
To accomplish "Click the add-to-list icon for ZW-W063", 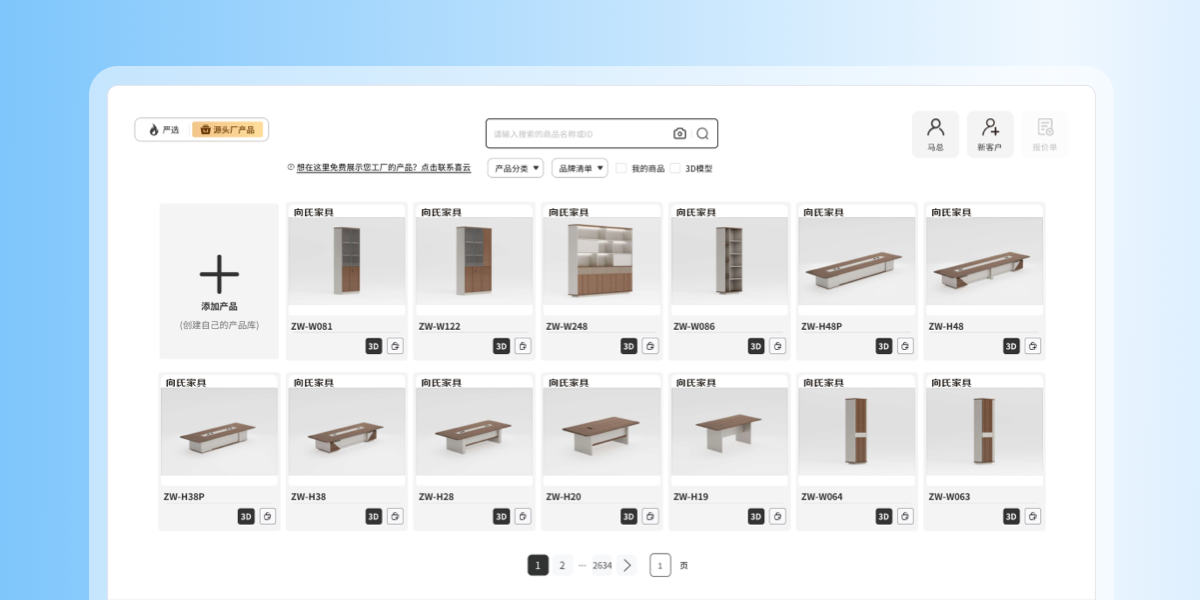I will (1033, 516).
